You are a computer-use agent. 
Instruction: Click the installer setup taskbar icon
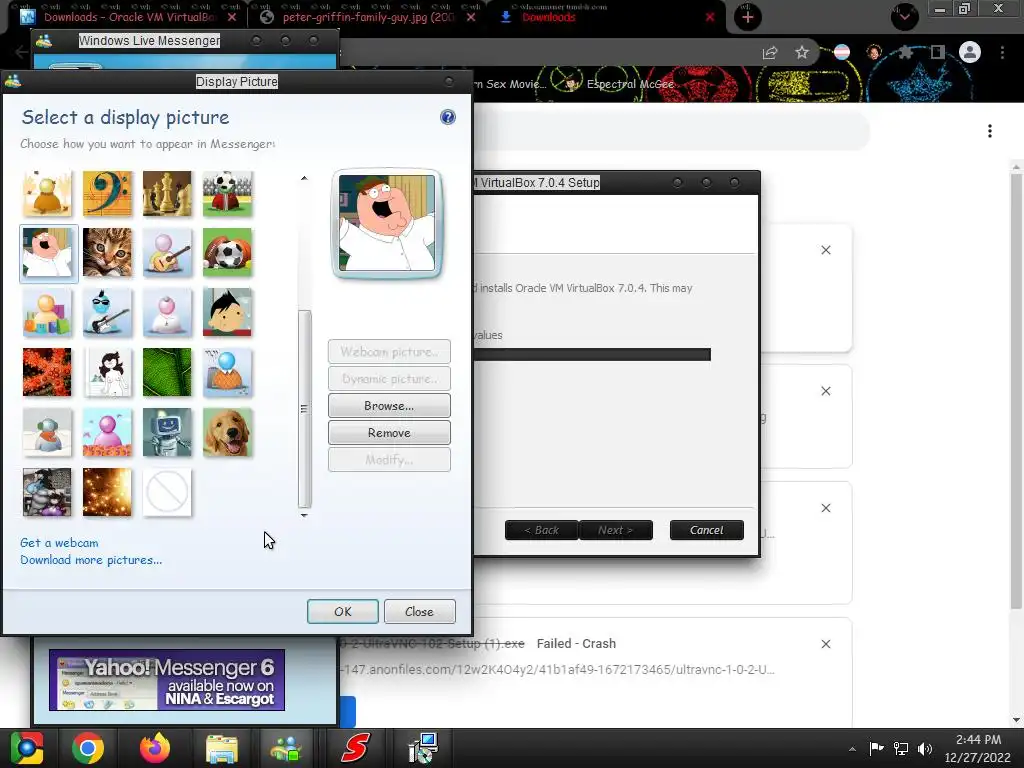tap(423, 748)
